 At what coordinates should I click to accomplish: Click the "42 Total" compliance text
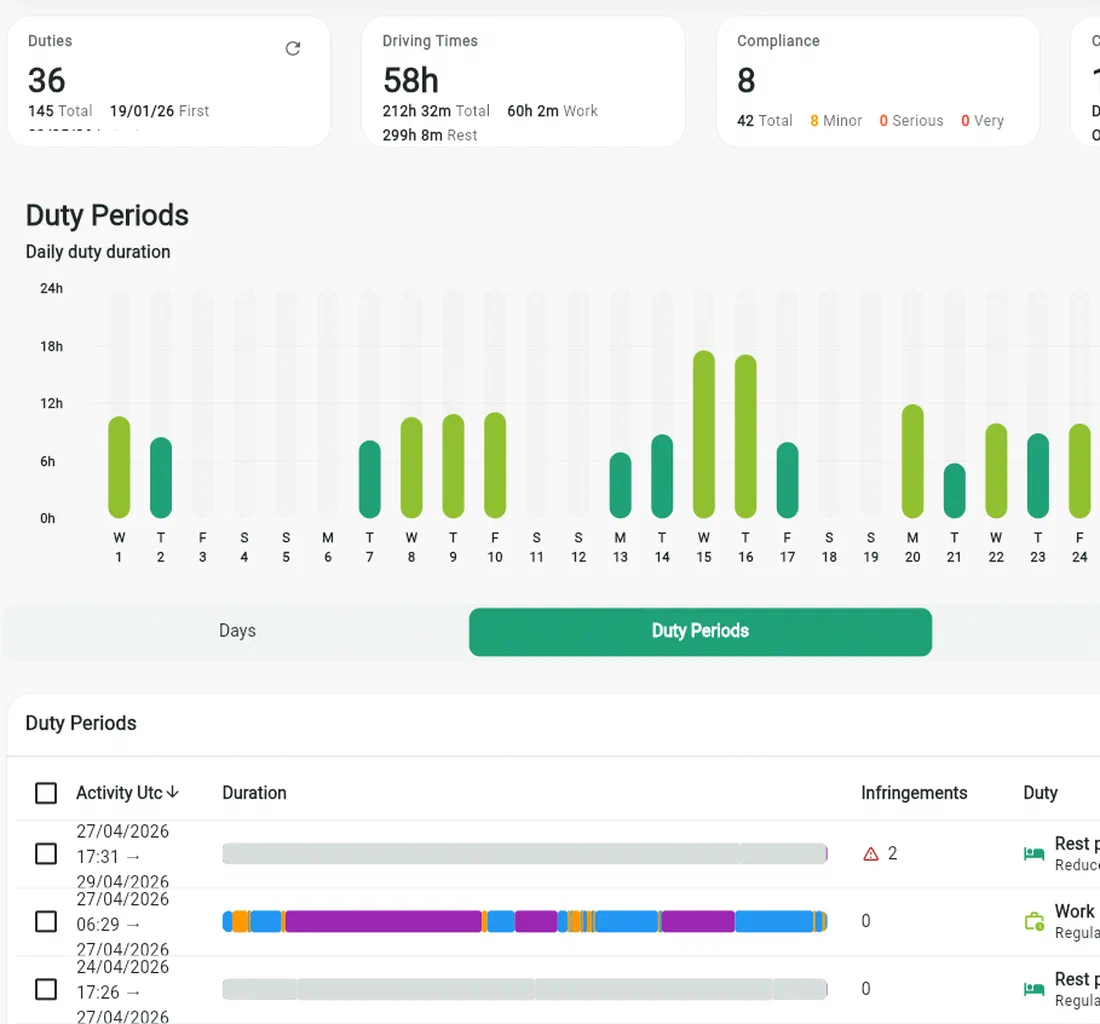tap(764, 121)
